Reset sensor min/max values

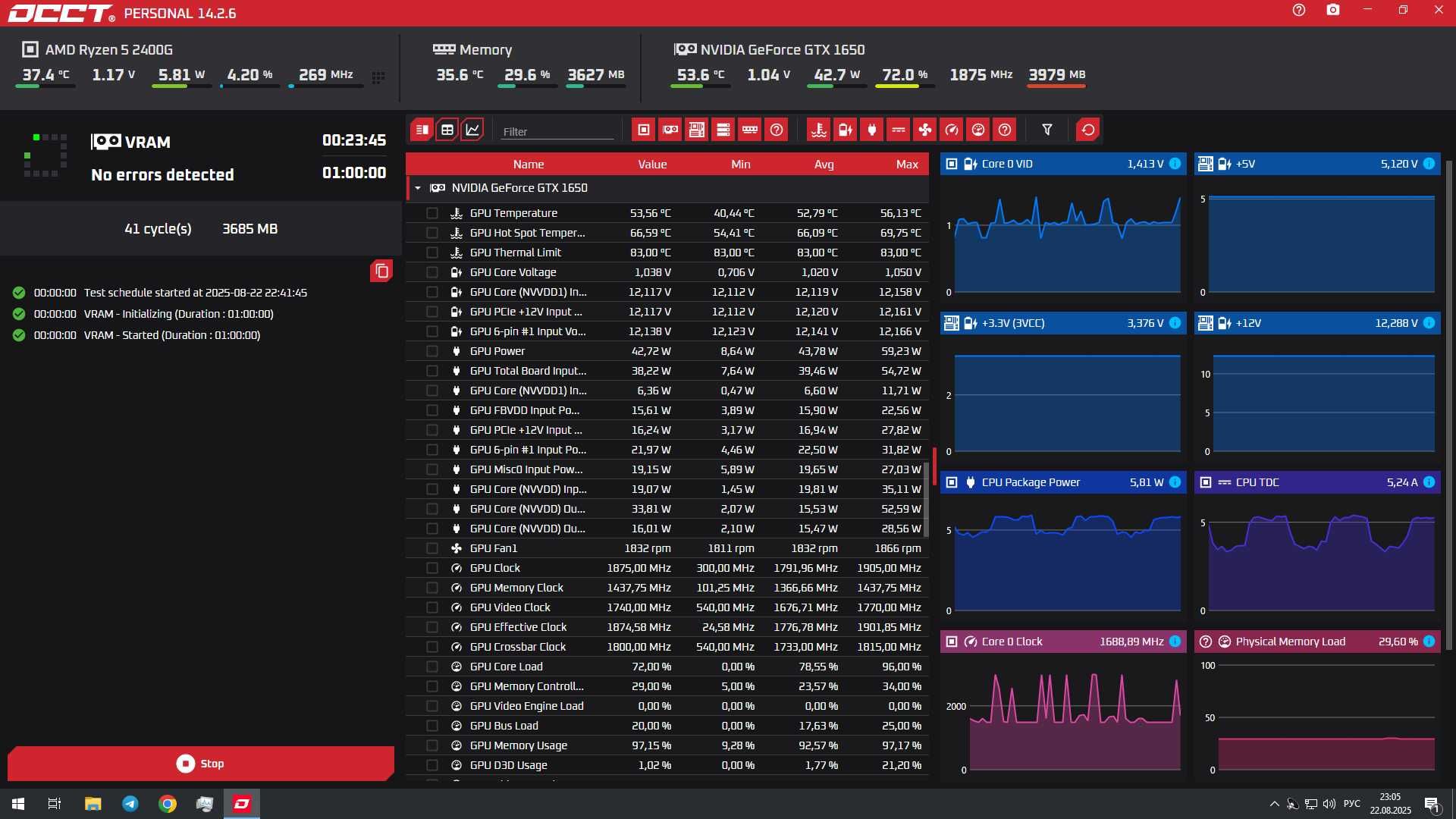(x=1088, y=130)
